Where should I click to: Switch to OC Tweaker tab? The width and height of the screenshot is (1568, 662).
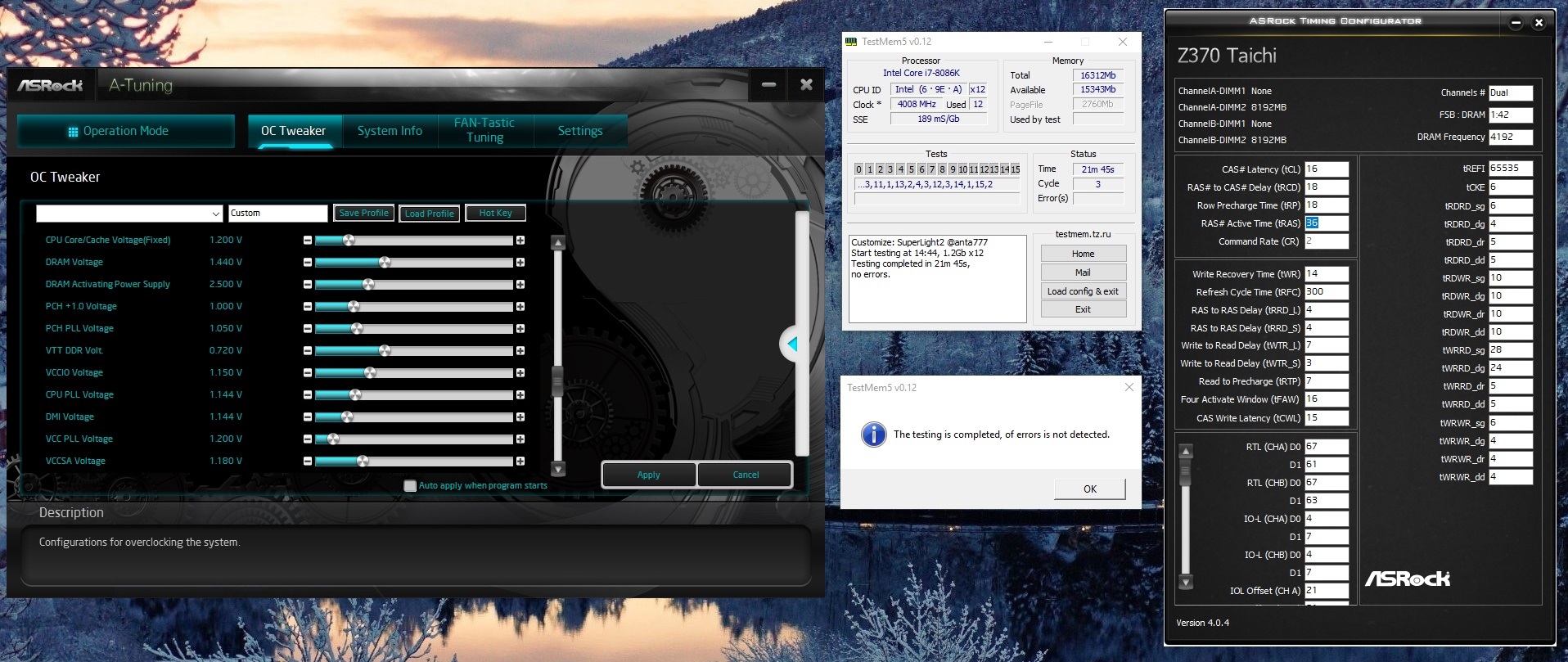tap(293, 131)
